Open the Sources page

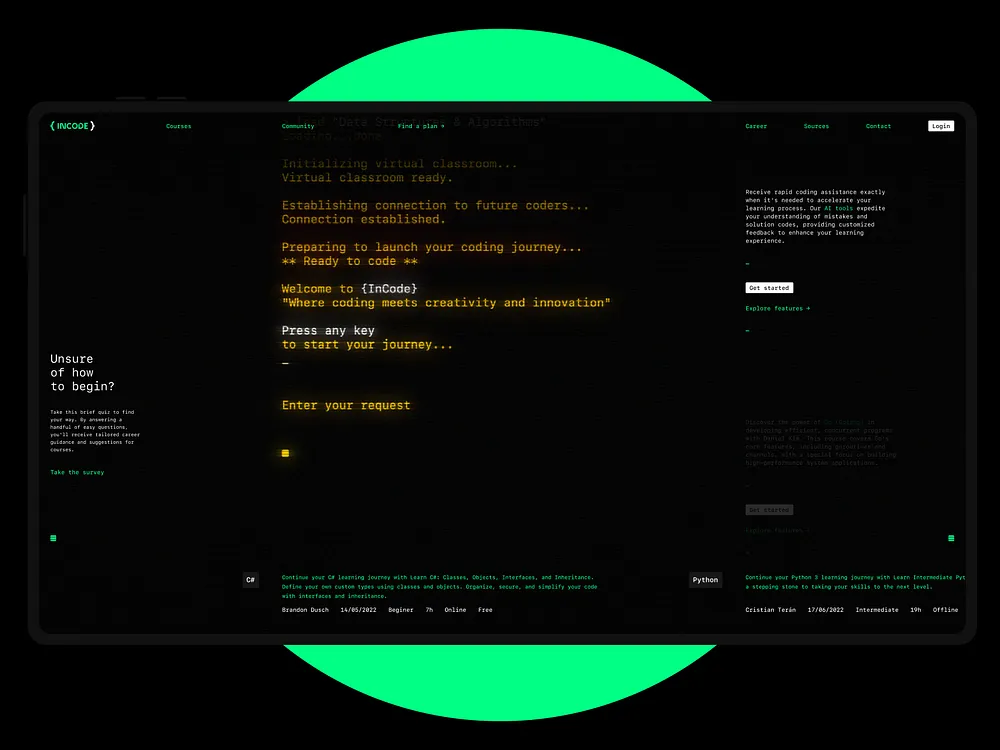[x=816, y=126]
